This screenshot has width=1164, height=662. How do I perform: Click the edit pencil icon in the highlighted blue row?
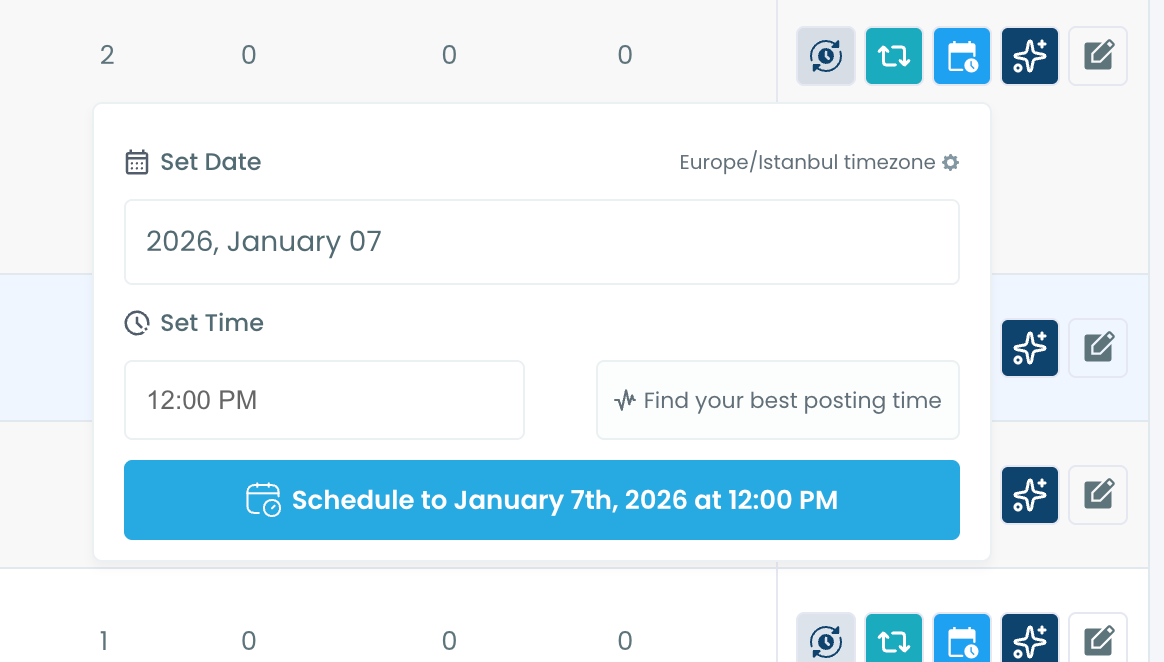pos(1098,348)
